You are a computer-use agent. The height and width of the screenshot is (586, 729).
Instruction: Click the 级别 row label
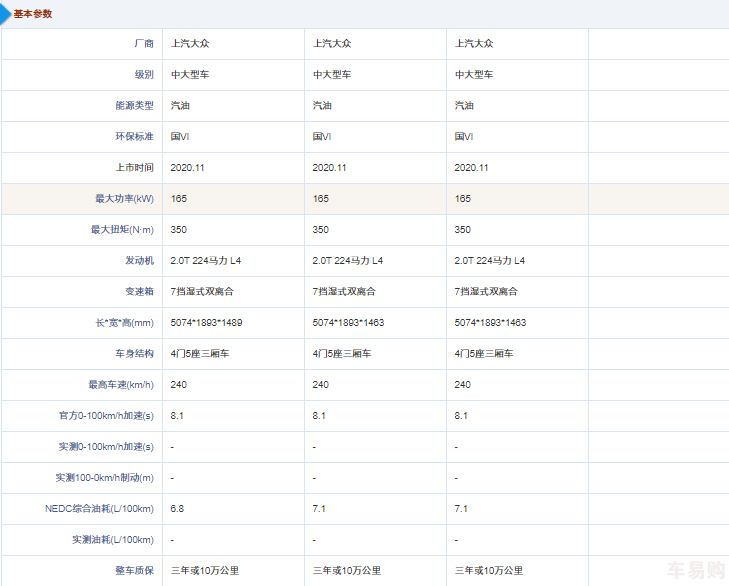point(144,74)
